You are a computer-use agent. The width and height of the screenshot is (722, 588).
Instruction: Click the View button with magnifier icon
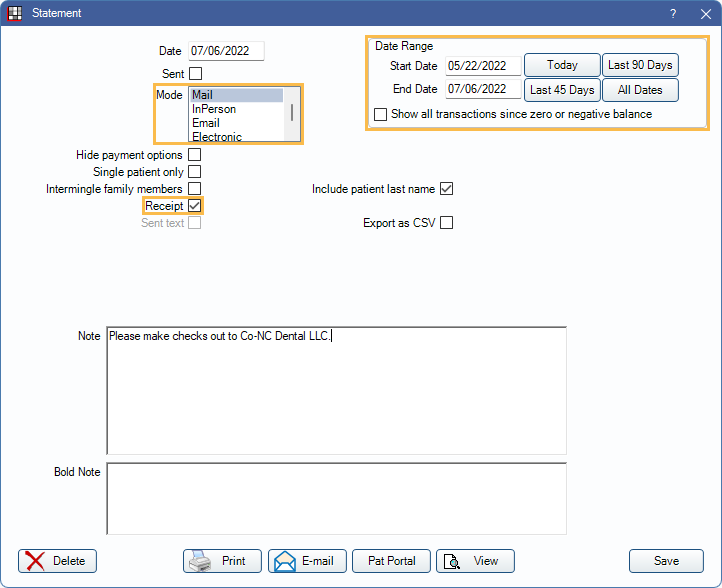tap(475, 561)
